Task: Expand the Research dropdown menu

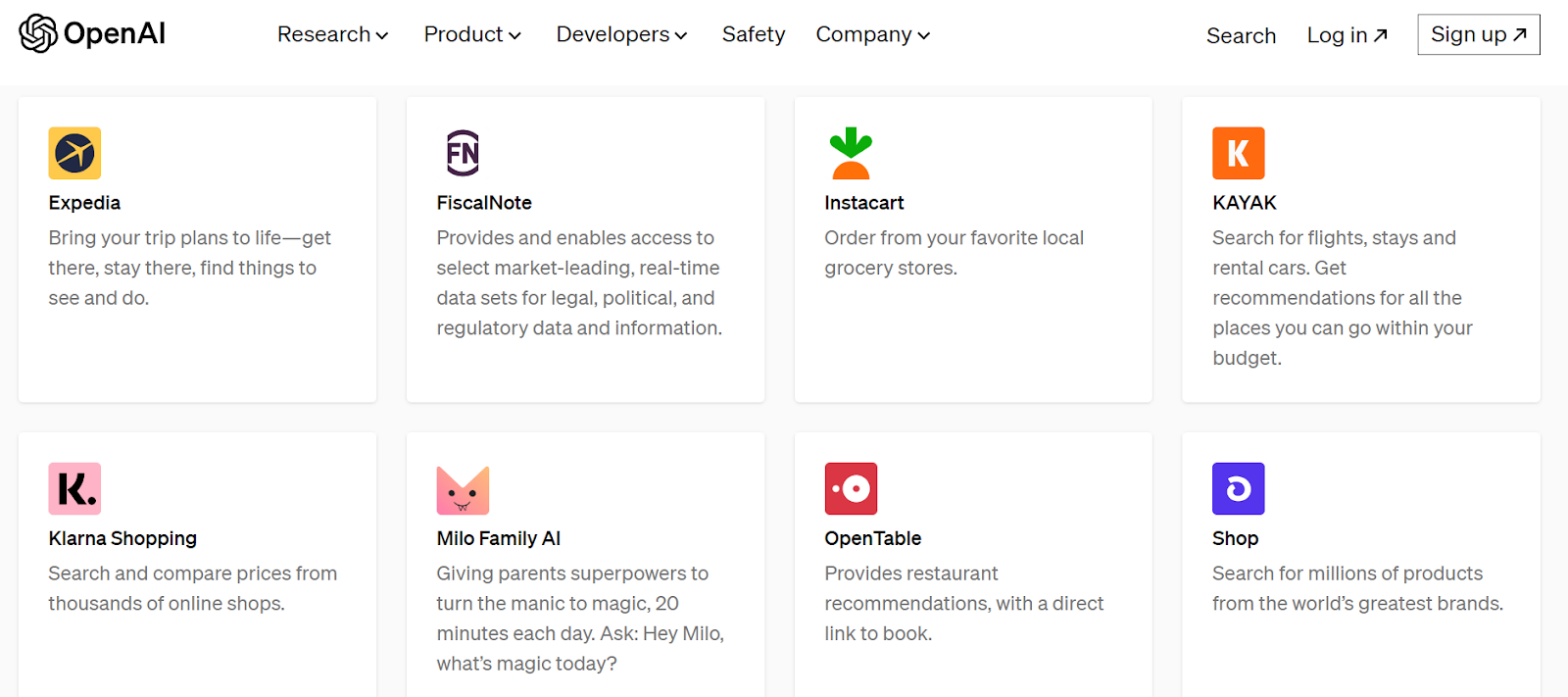Action: pyautogui.click(x=332, y=34)
